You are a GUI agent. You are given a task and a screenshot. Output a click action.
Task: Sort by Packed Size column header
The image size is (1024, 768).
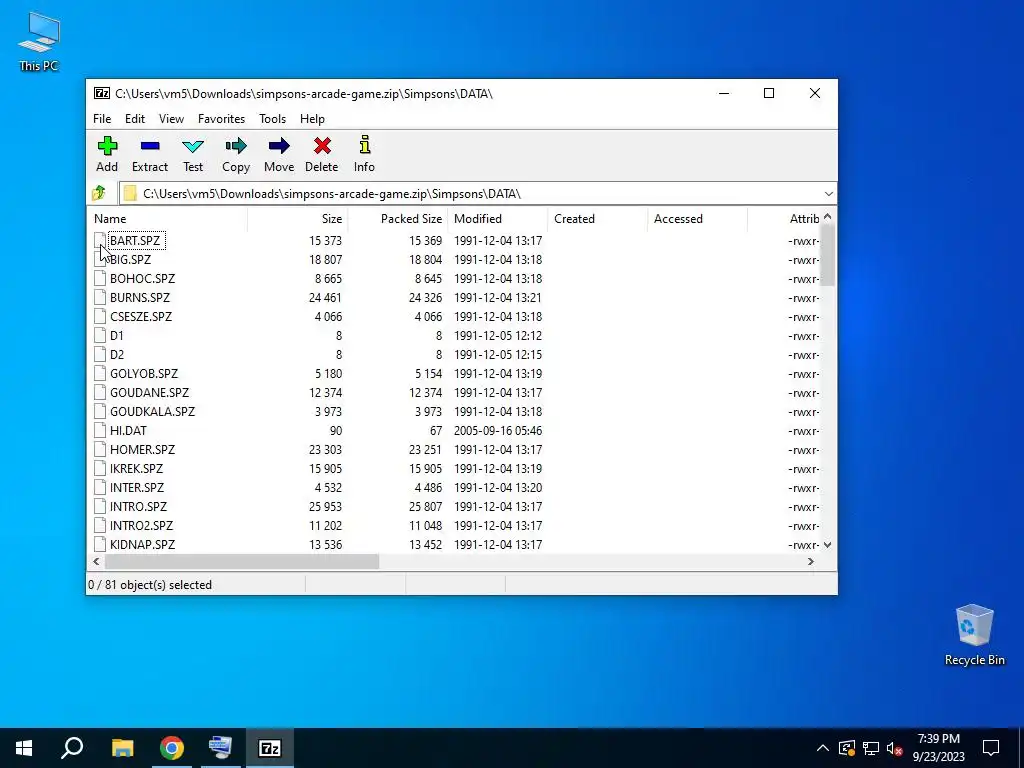pos(398,219)
